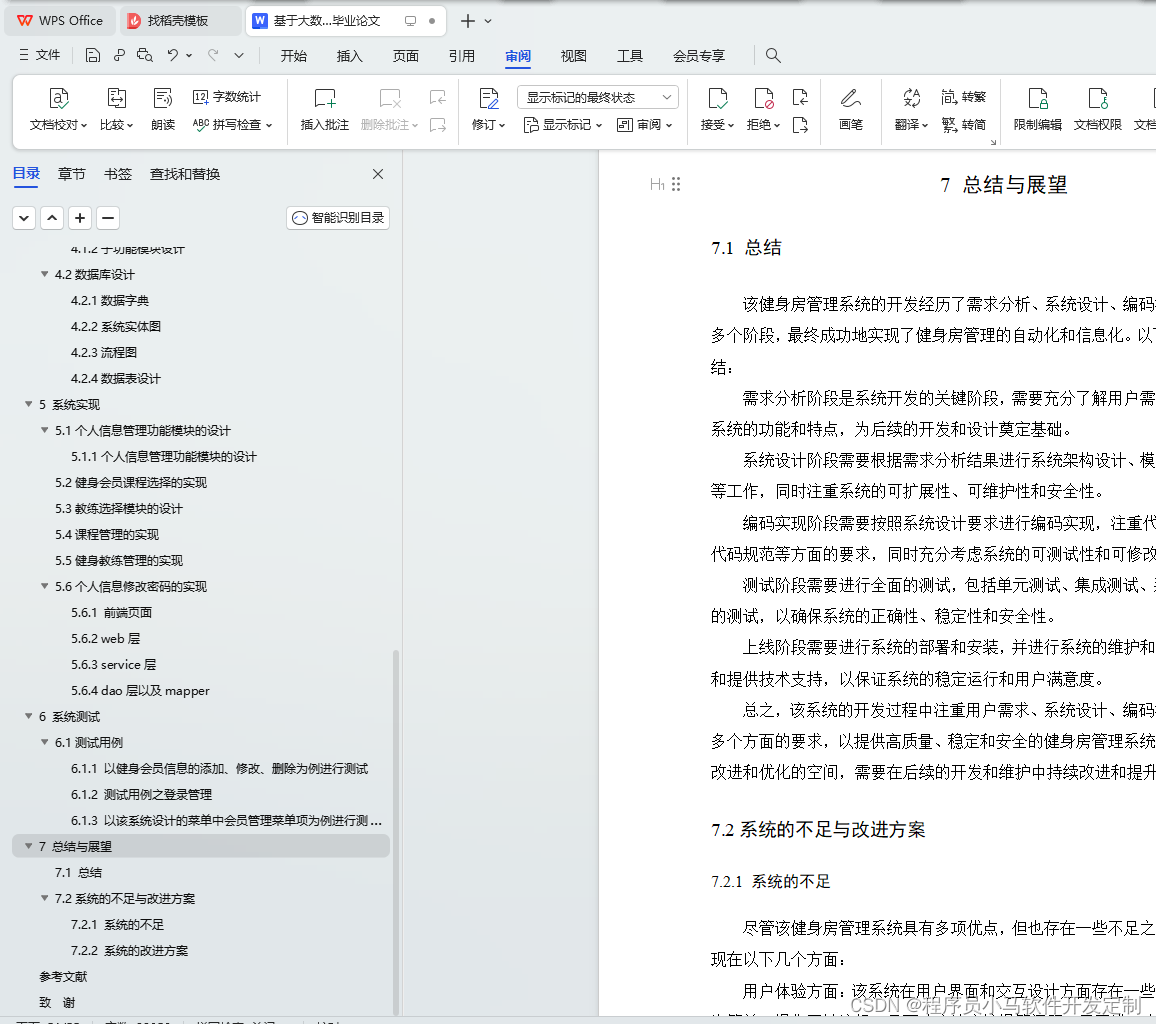Switch to the 章节 navigation tab
Image resolution: width=1156 pixels, height=1024 pixels.
72,174
